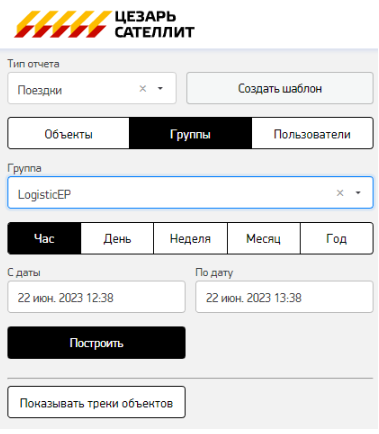The height and width of the screenshot is (434, 379).
Task: Click Создать шаблон button
Action: click(x=280, y=88)
